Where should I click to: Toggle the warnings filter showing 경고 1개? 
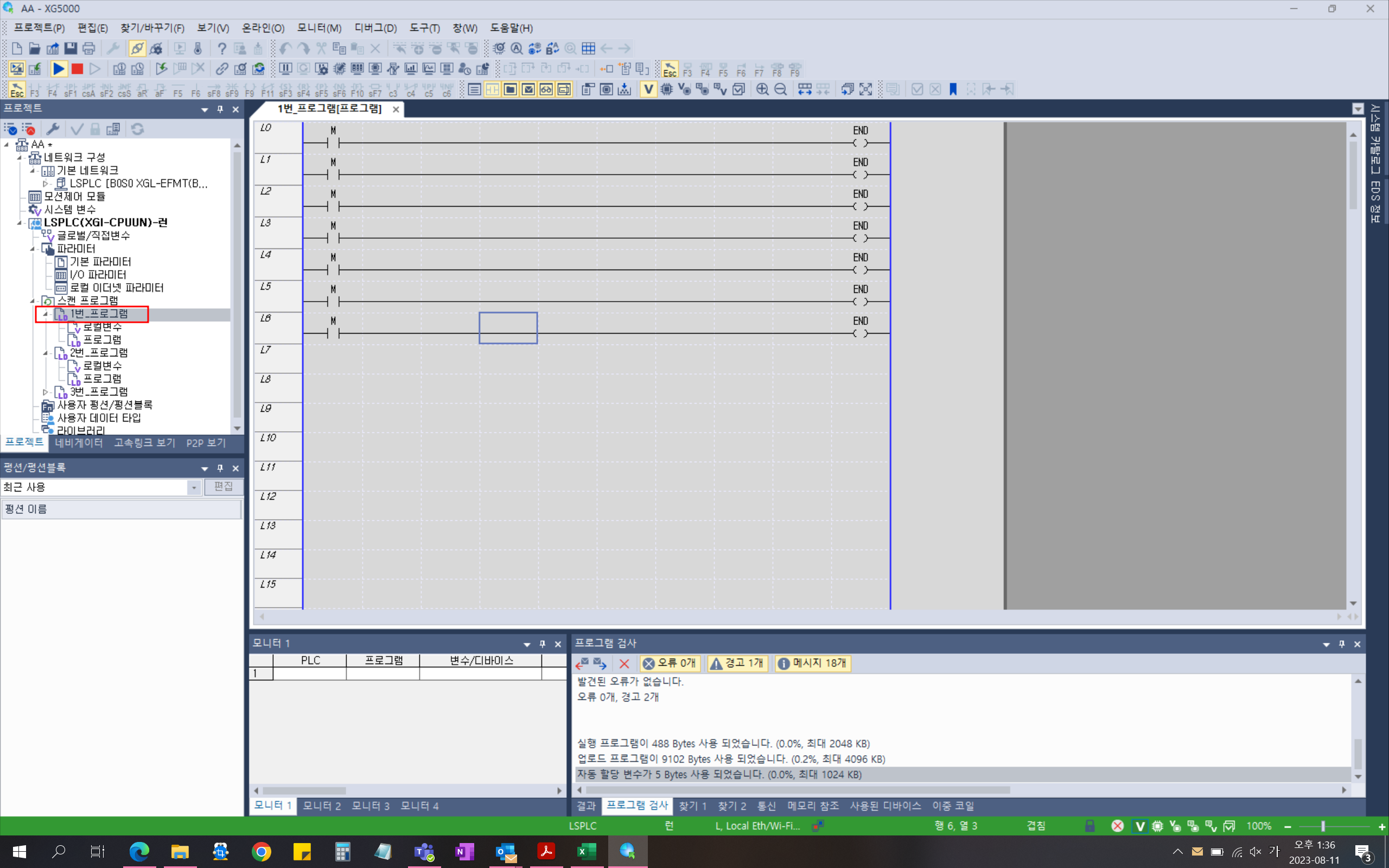pos(737,663)
